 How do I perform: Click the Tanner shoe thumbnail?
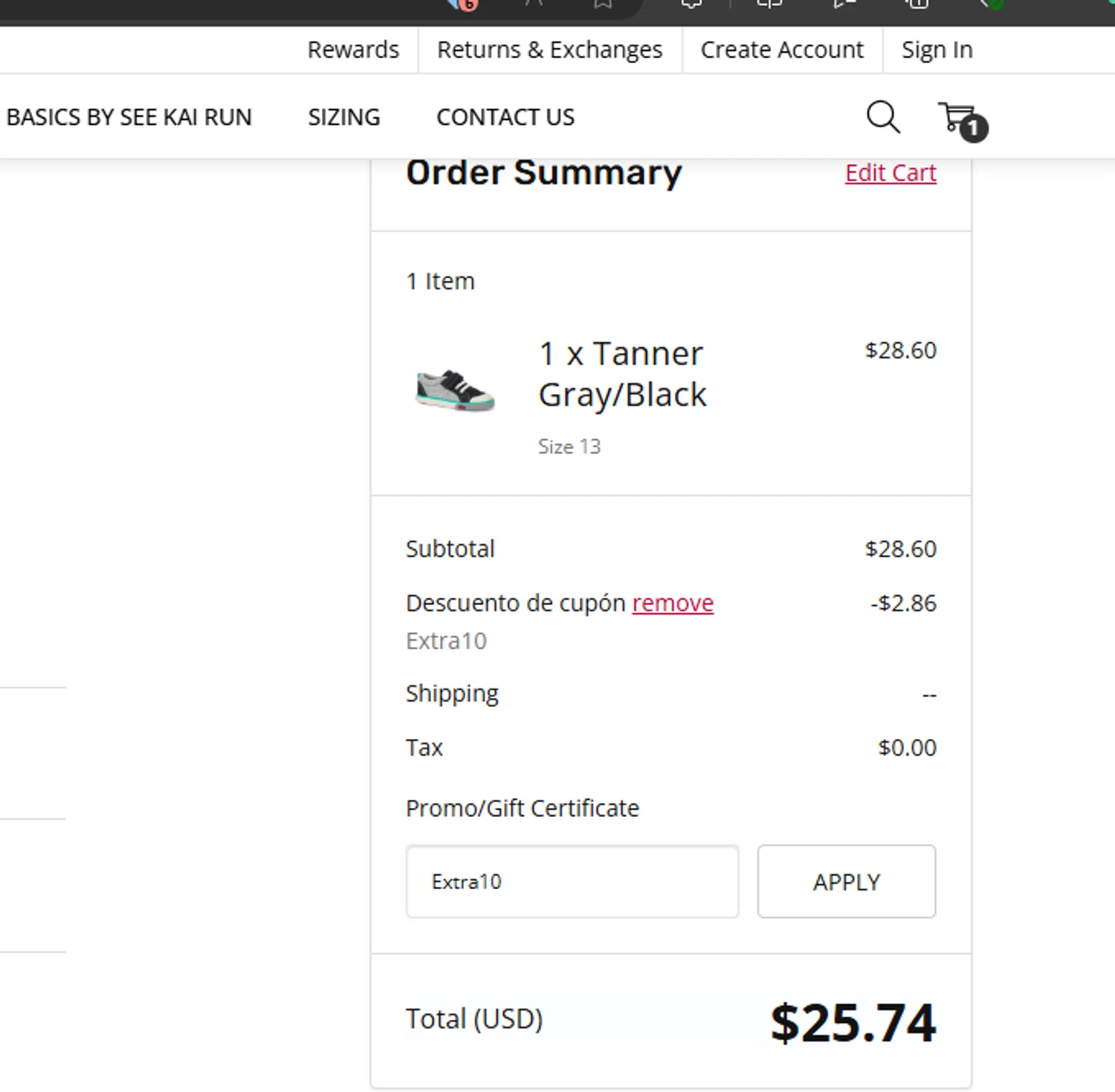(455, 390)
